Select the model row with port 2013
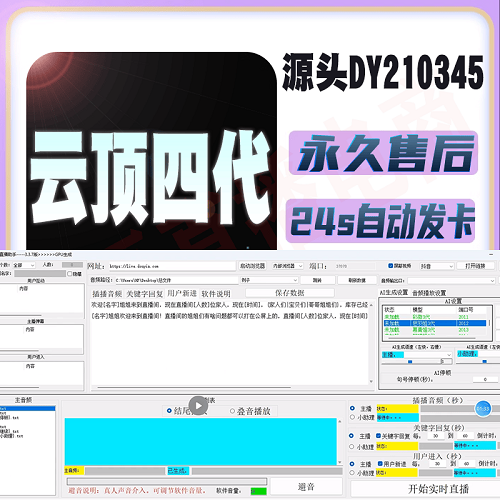The image size is (500, 500). (x=435, y=330)
